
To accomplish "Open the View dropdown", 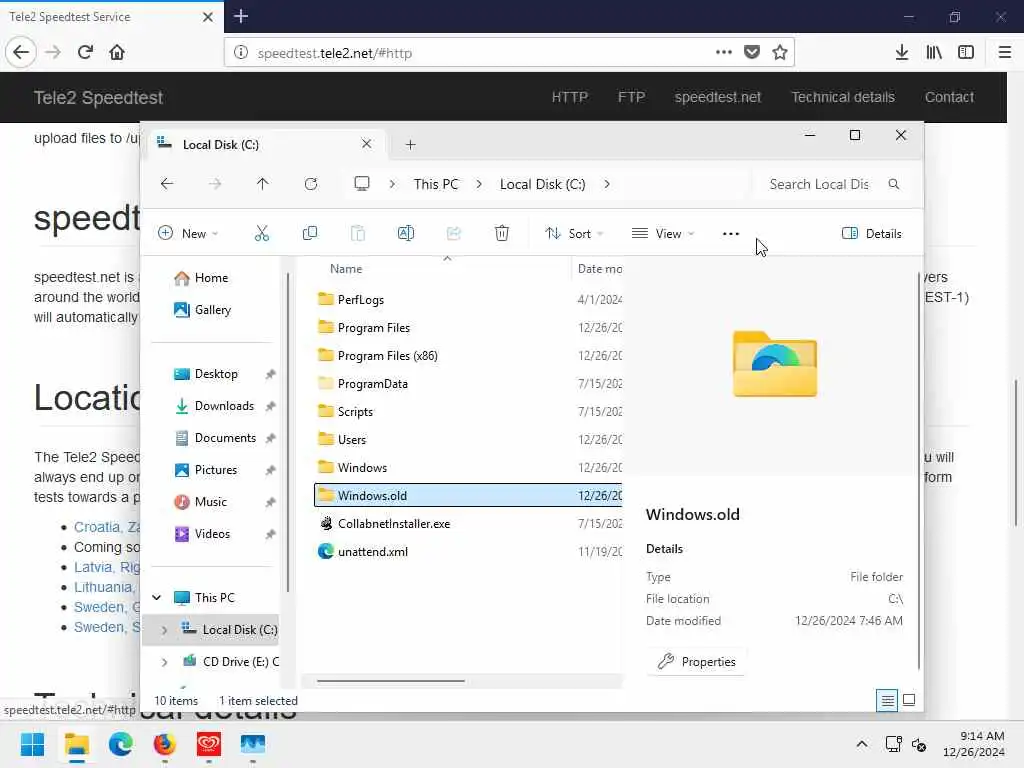I will coord(663,234).
